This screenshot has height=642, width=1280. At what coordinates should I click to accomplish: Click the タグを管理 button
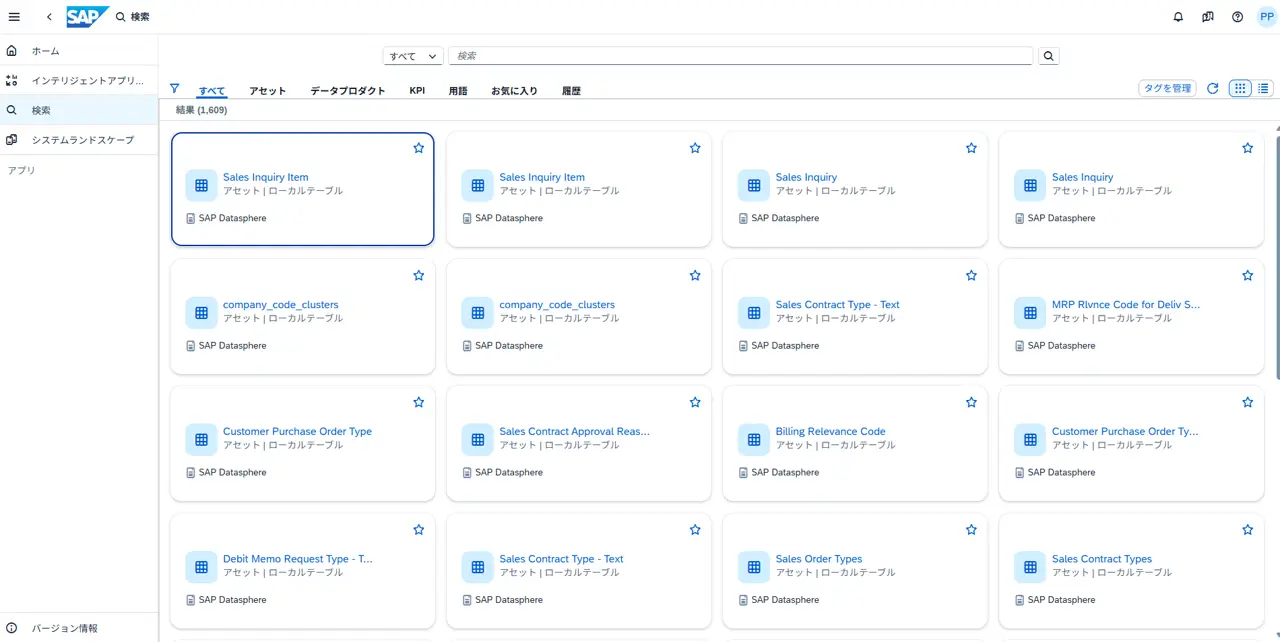1167,89
